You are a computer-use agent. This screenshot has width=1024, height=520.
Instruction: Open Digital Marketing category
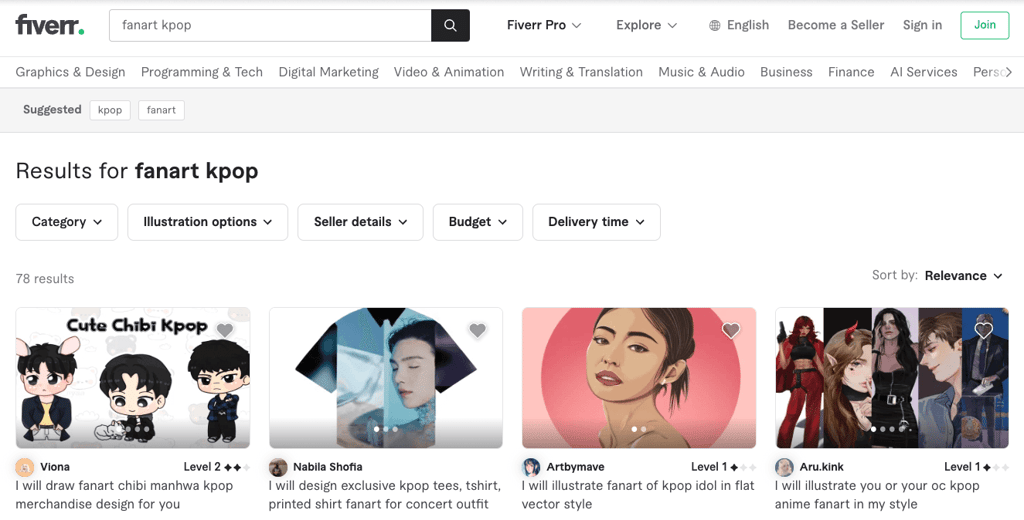[x=328, y=72]
